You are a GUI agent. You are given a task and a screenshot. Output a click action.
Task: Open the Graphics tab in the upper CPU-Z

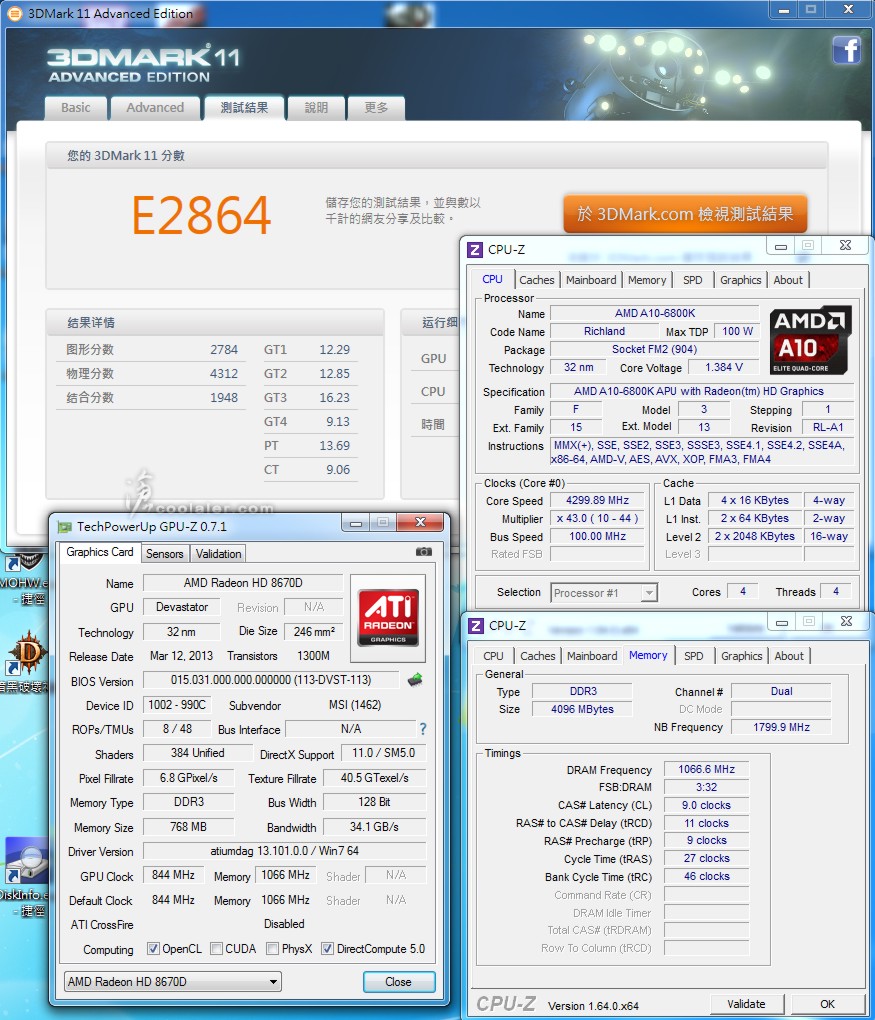740,280
